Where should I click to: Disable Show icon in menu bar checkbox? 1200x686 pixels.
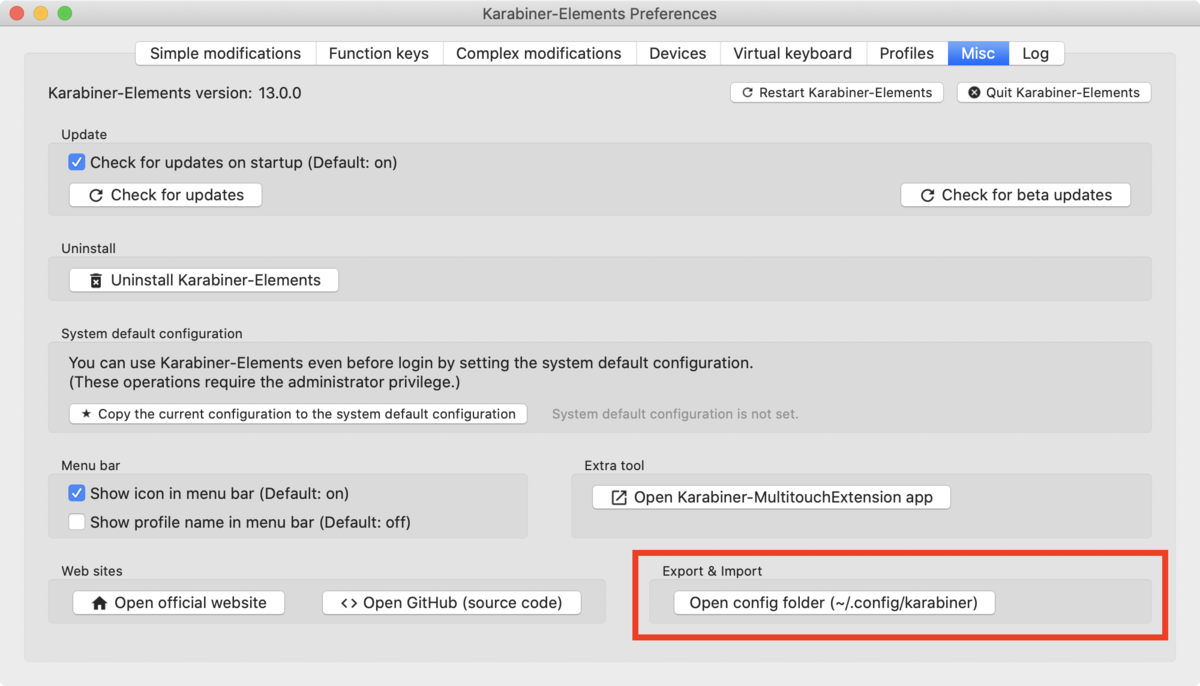click(77, 493)
